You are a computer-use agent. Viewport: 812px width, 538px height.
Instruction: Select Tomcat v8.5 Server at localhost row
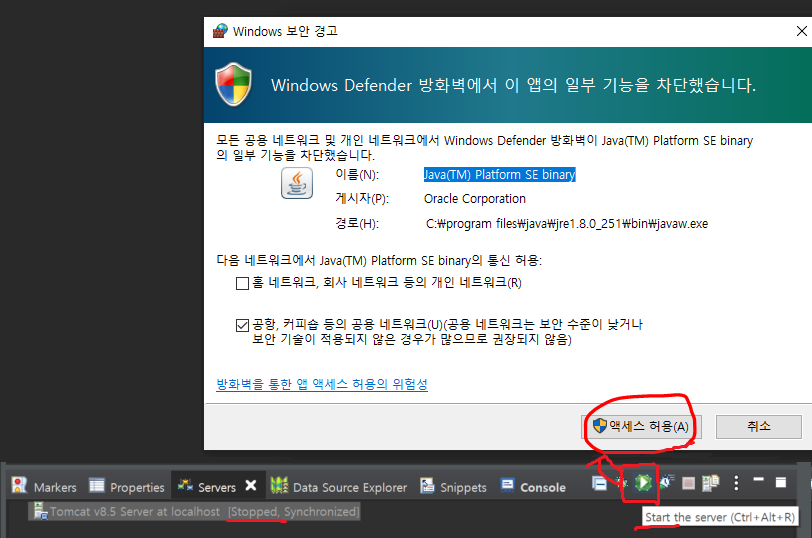pos(194,512)
